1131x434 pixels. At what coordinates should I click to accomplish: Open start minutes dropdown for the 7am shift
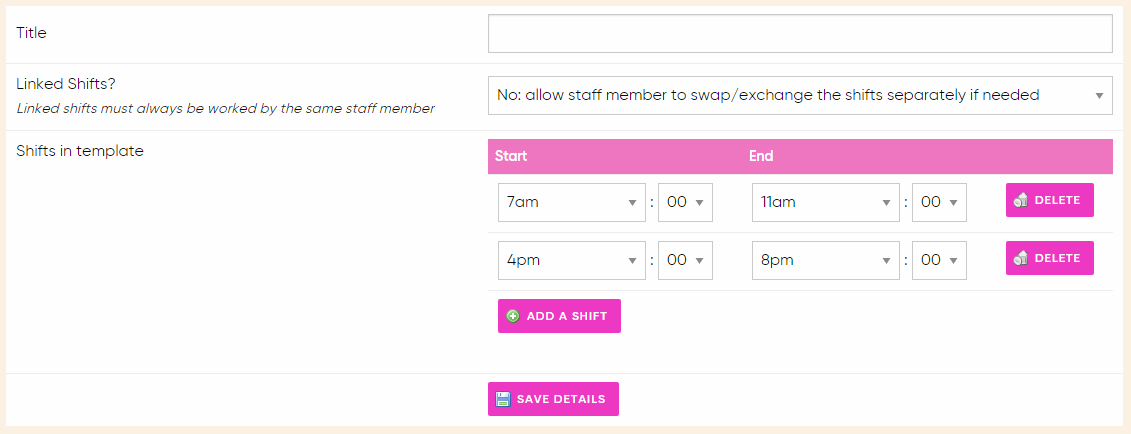[685, 202]
